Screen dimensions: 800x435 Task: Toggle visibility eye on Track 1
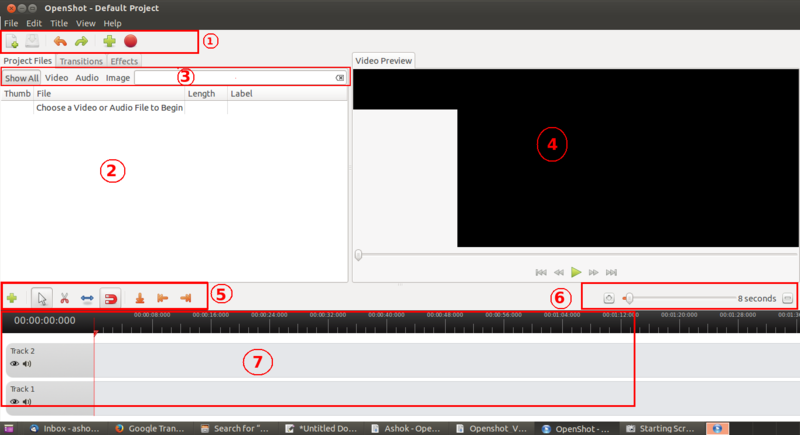coord(14,402)
